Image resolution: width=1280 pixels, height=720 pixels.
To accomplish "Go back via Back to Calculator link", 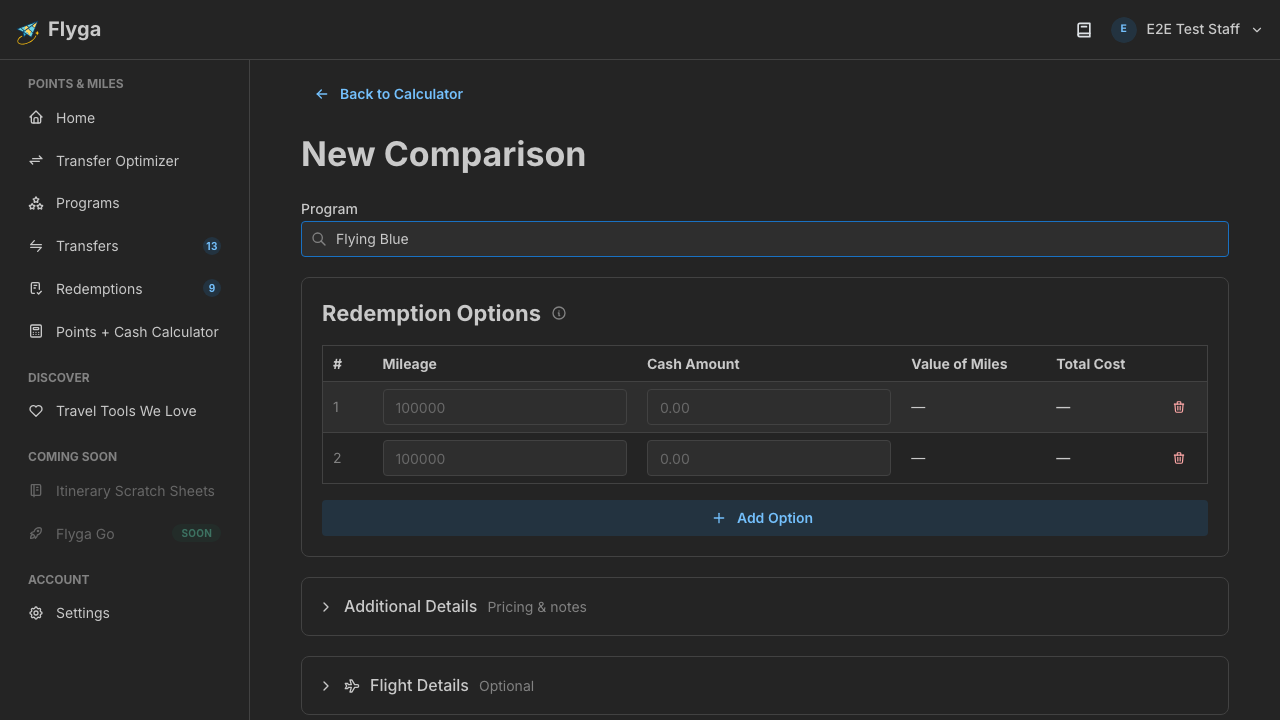I will coord(389,94).
